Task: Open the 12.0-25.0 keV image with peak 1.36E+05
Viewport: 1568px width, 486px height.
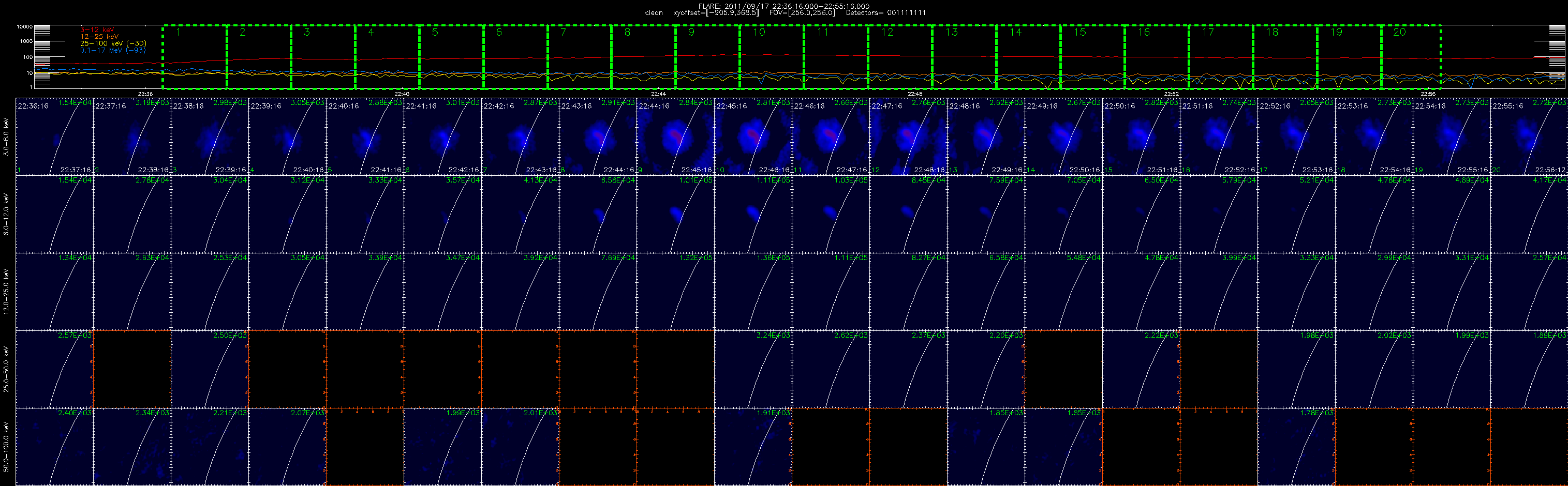Action: pos(753,292)
